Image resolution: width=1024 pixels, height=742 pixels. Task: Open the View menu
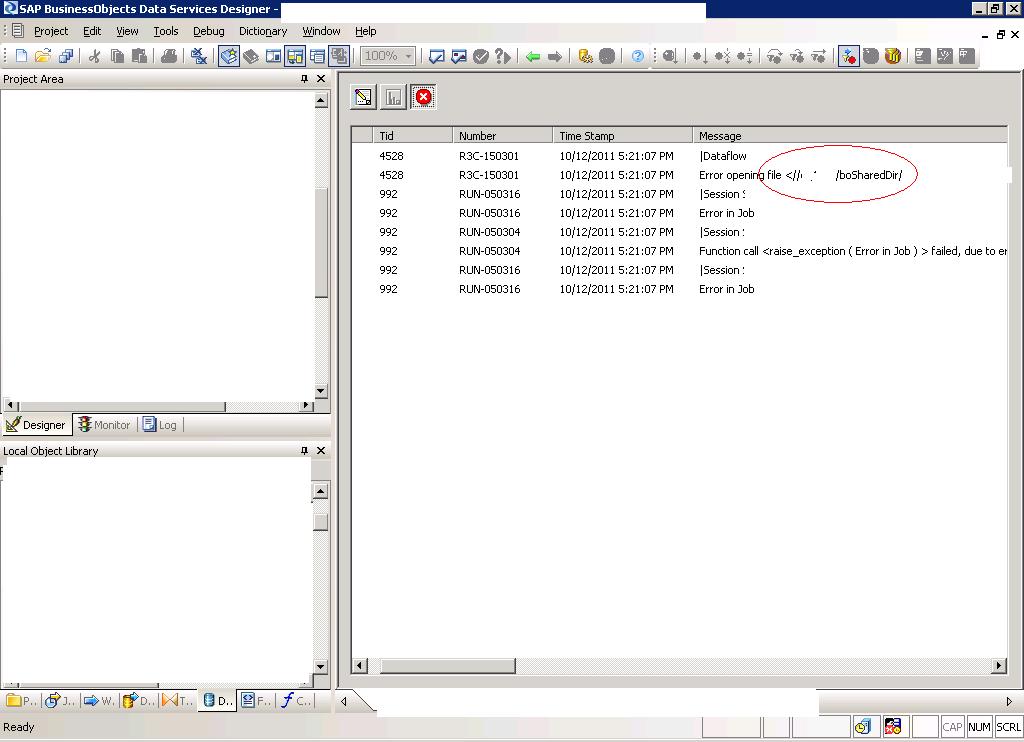pyautogui.click(x=127, y=31)
